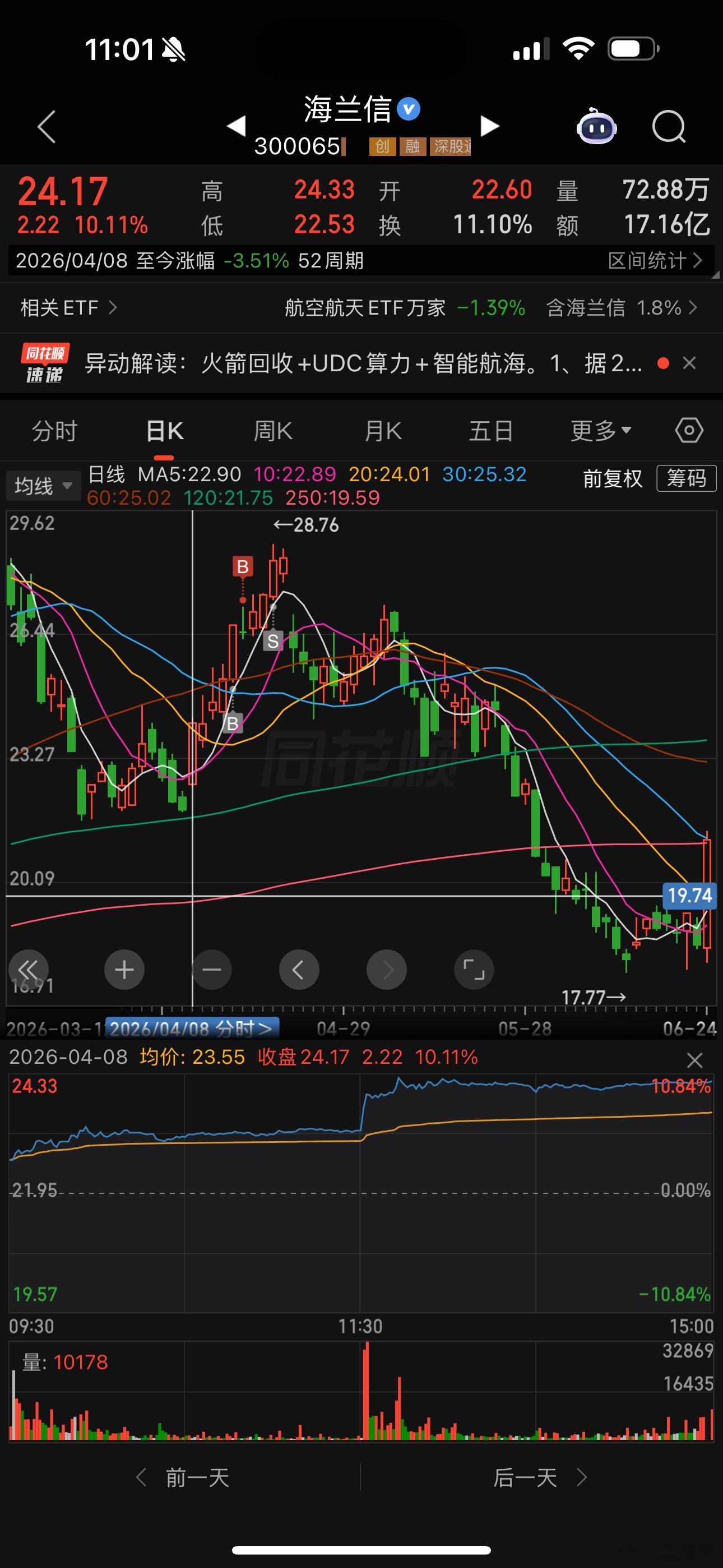Move chart cursor right one day

pyautogui.click(x=387, y=970)
